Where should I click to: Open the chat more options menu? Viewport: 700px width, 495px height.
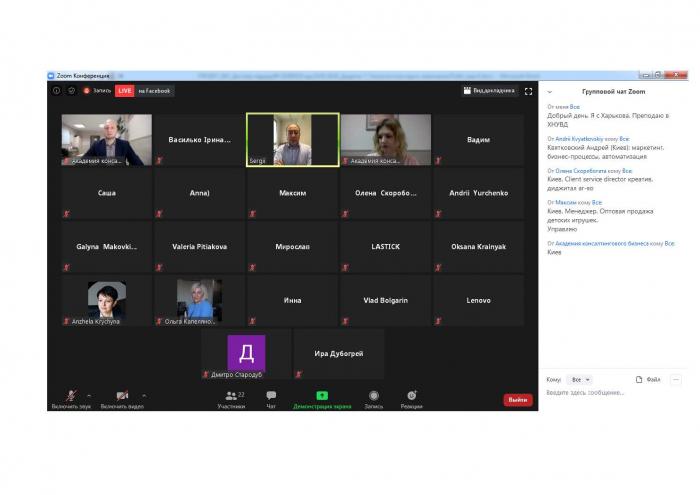click(x=676, y=380)
